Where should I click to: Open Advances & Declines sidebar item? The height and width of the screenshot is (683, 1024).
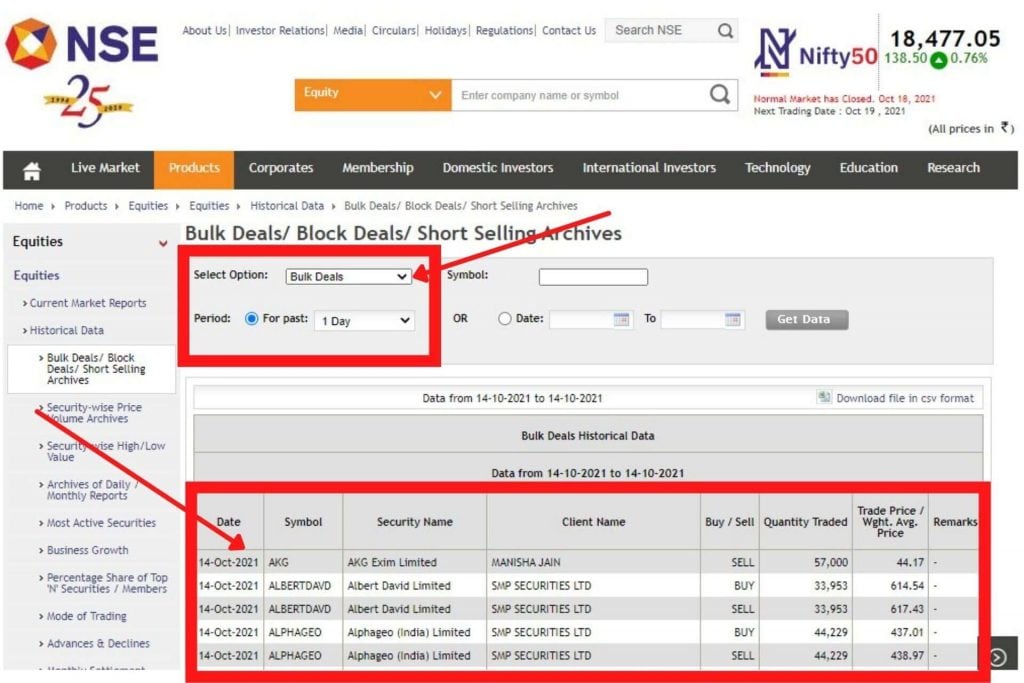click(x=98, y=644)
